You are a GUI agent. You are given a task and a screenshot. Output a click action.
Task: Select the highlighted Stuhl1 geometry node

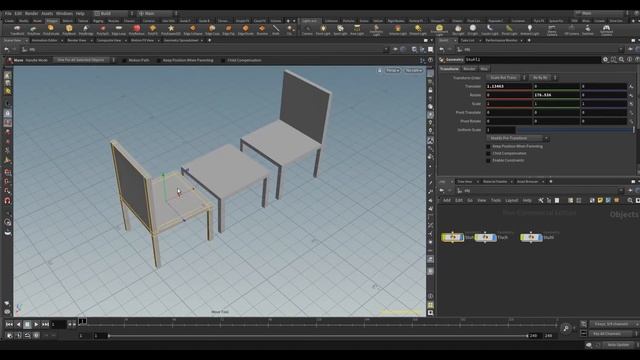coord(452,237)
